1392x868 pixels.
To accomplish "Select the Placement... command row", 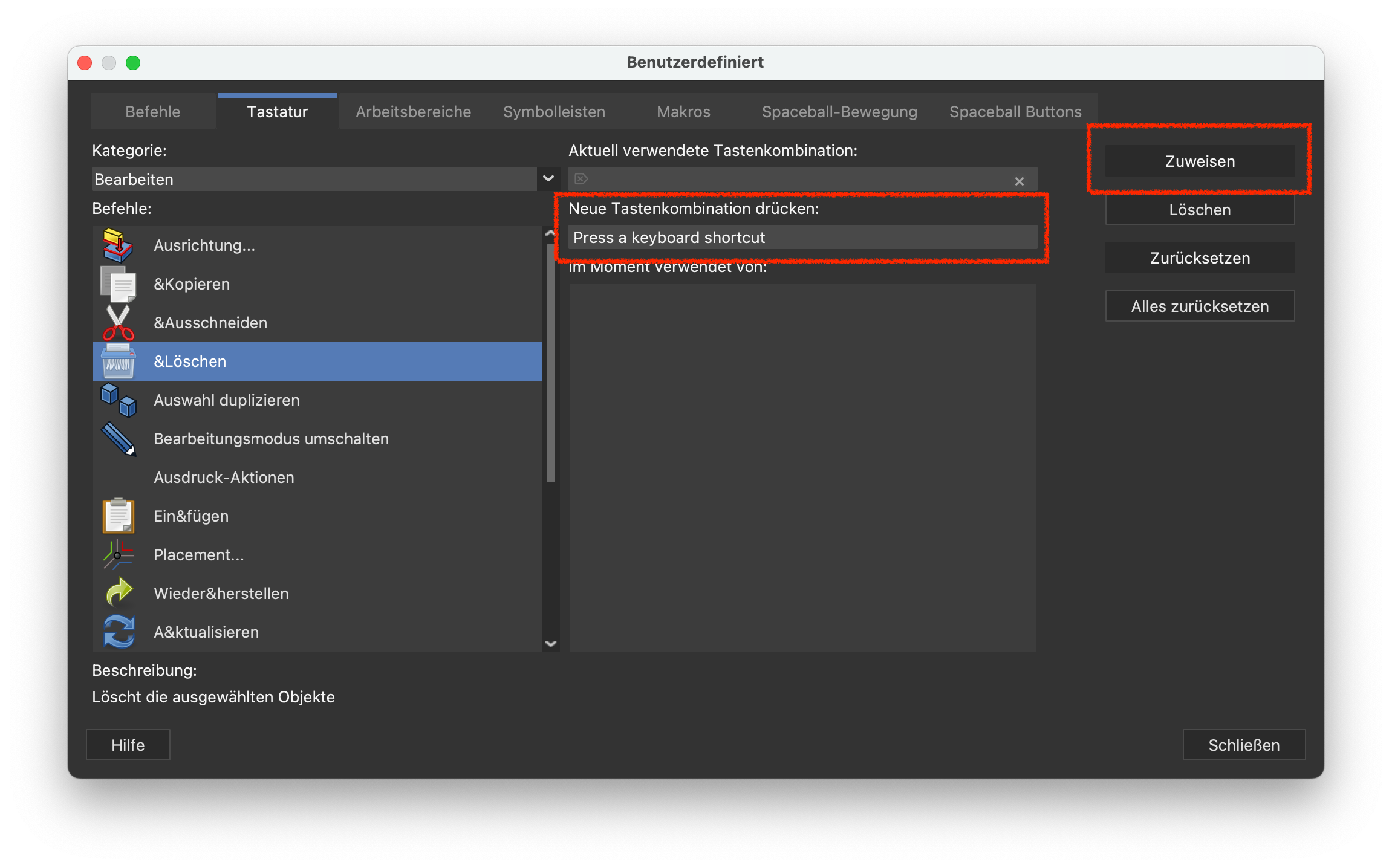I will pyautogui.click(x=317, y=555).
